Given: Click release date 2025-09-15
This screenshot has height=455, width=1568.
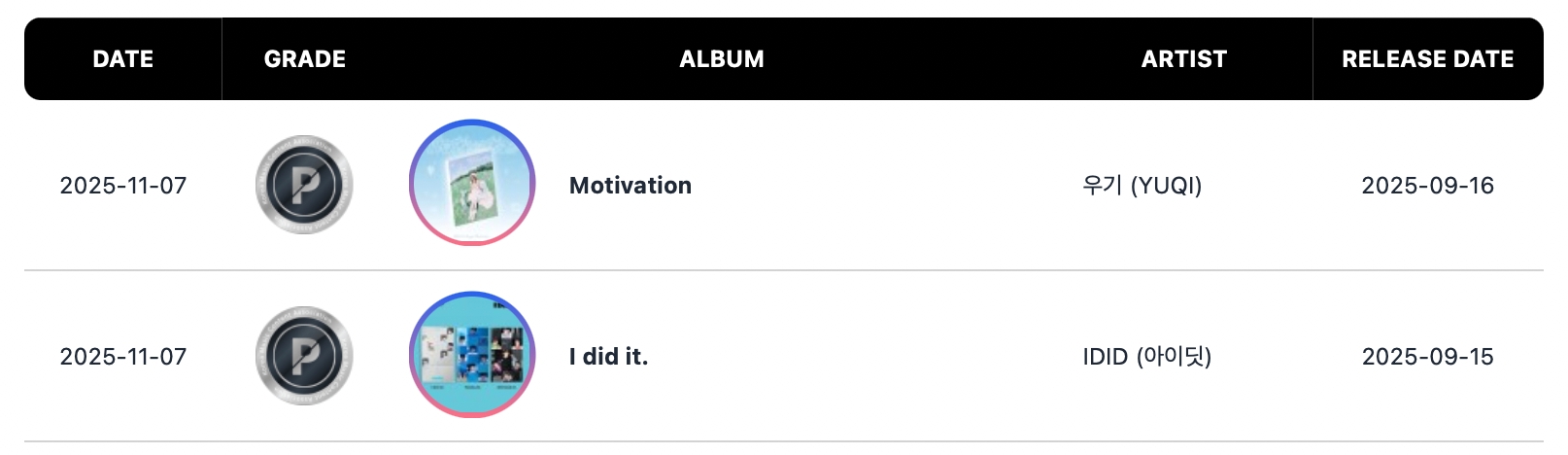Looking at the screenshot, I should click(x=1427, y=357).
